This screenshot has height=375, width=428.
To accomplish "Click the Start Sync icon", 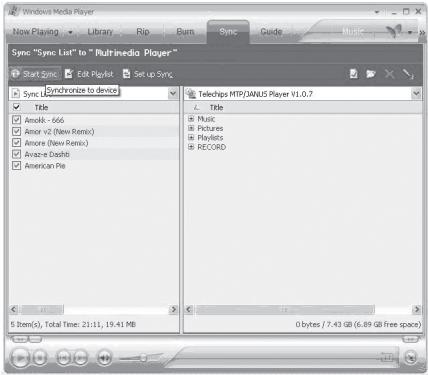I will point(15,74).
